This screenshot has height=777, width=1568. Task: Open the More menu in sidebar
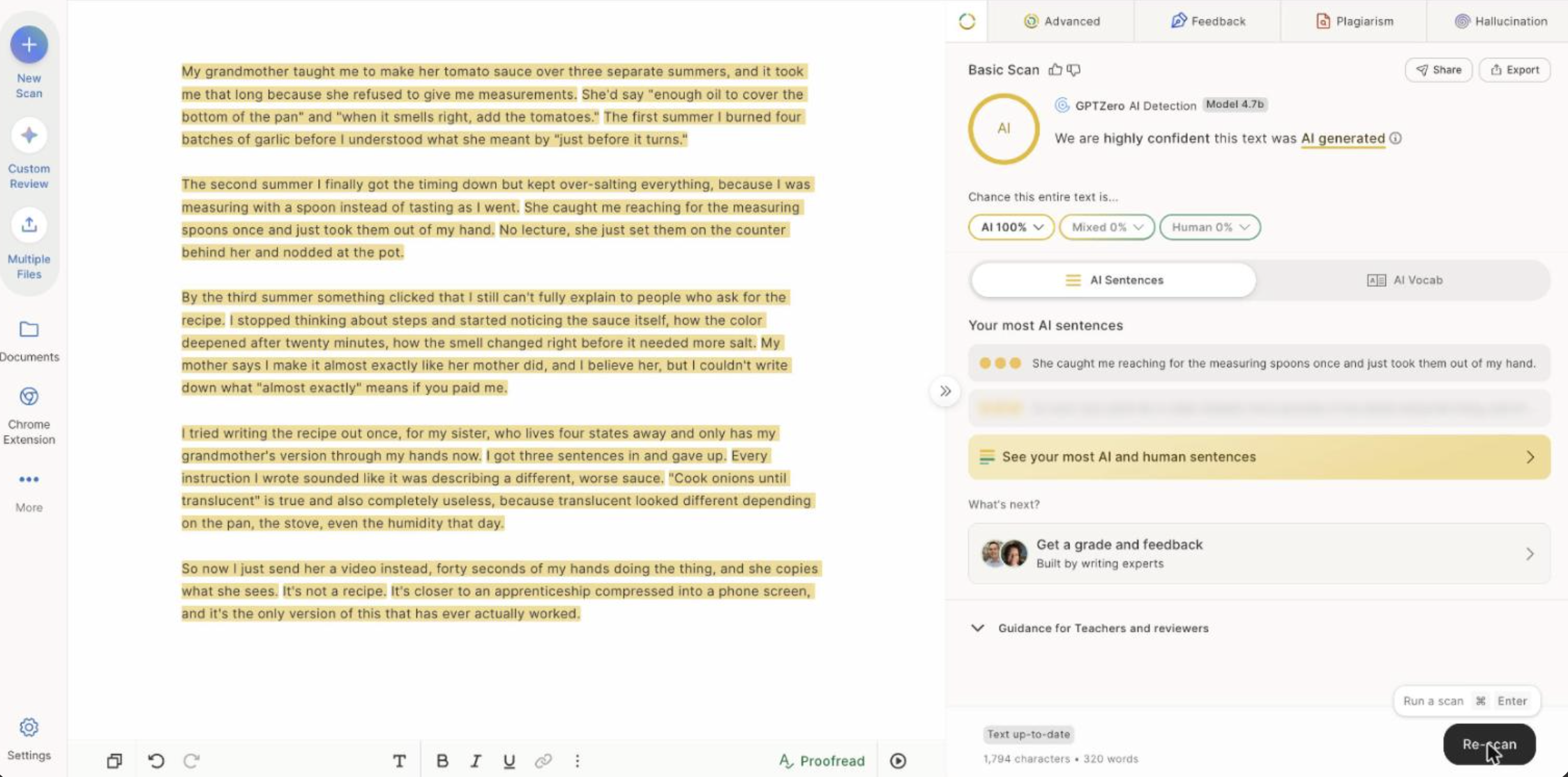(29, 492)
